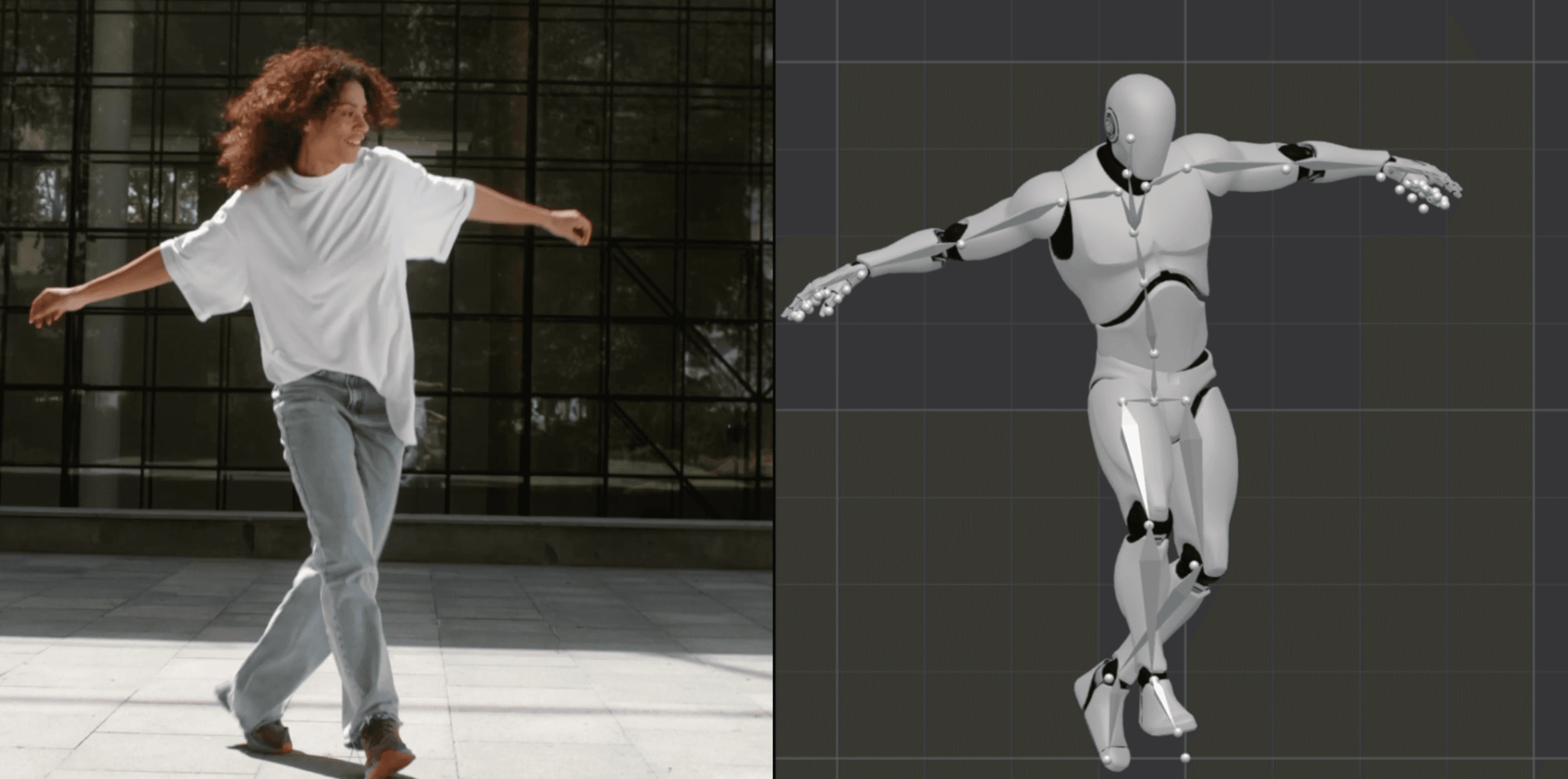Select the raised arm's elbow joint
The image size is (1568, 779).
pyautogui.click(x=1286, y=169)
